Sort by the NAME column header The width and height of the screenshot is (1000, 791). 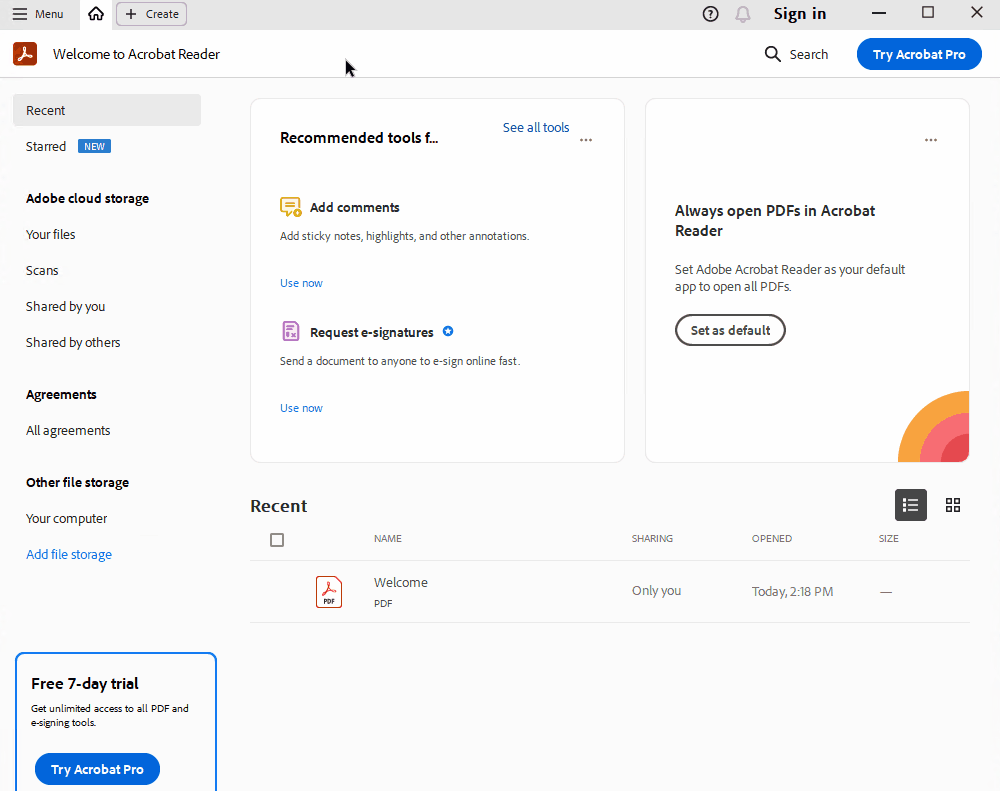[388, 538]
